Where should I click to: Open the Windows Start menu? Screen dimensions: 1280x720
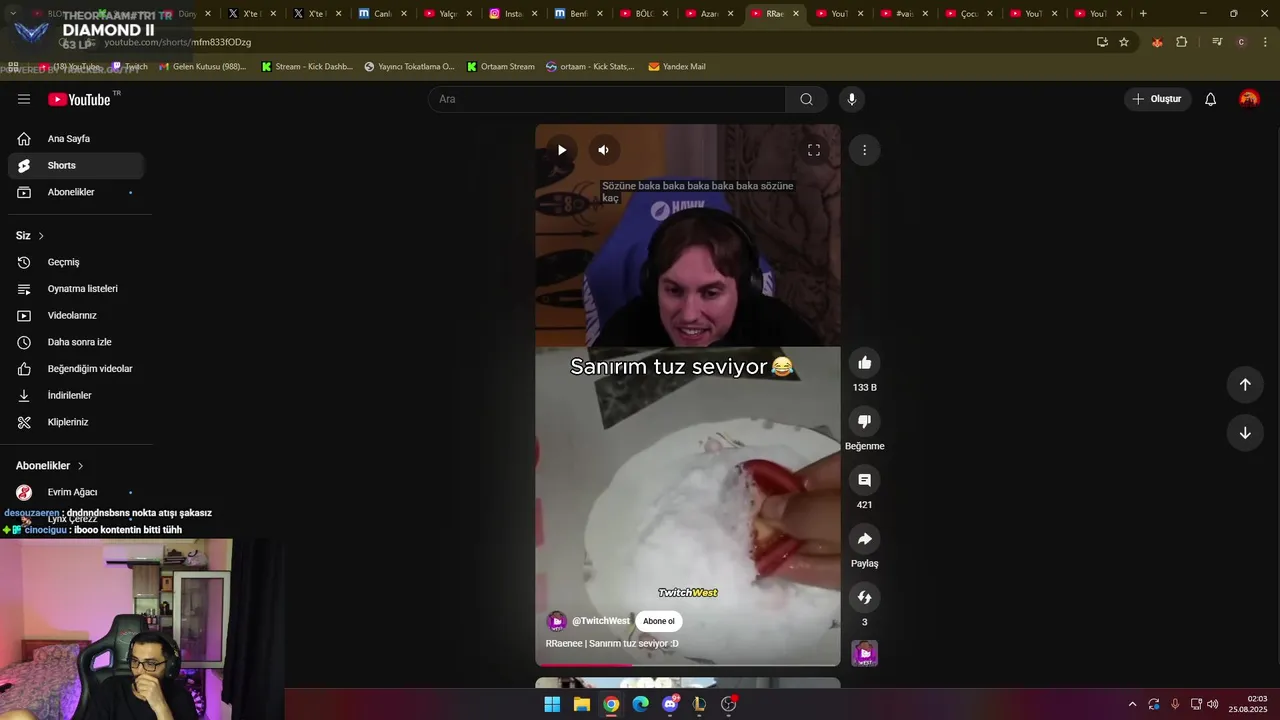(x=552, y=704)
